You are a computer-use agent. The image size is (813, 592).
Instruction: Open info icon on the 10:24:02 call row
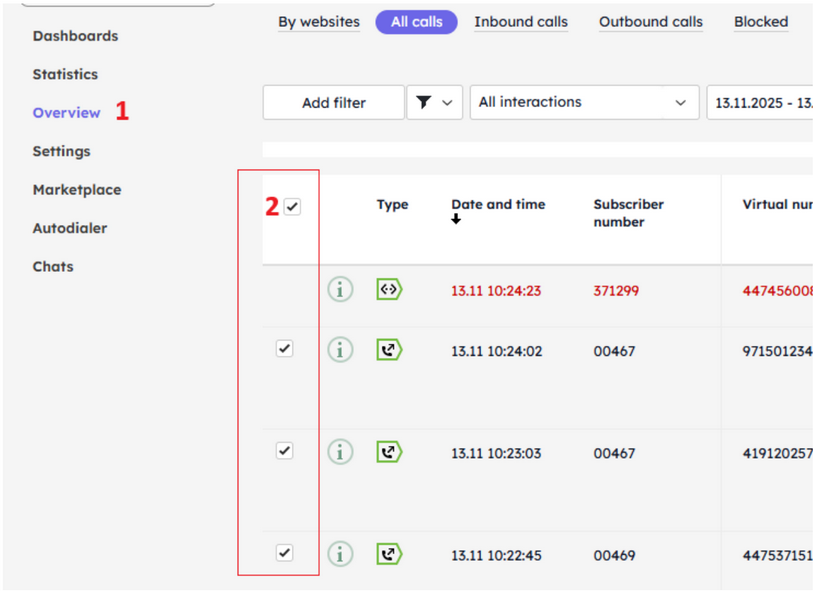click(x=341, y=350)
